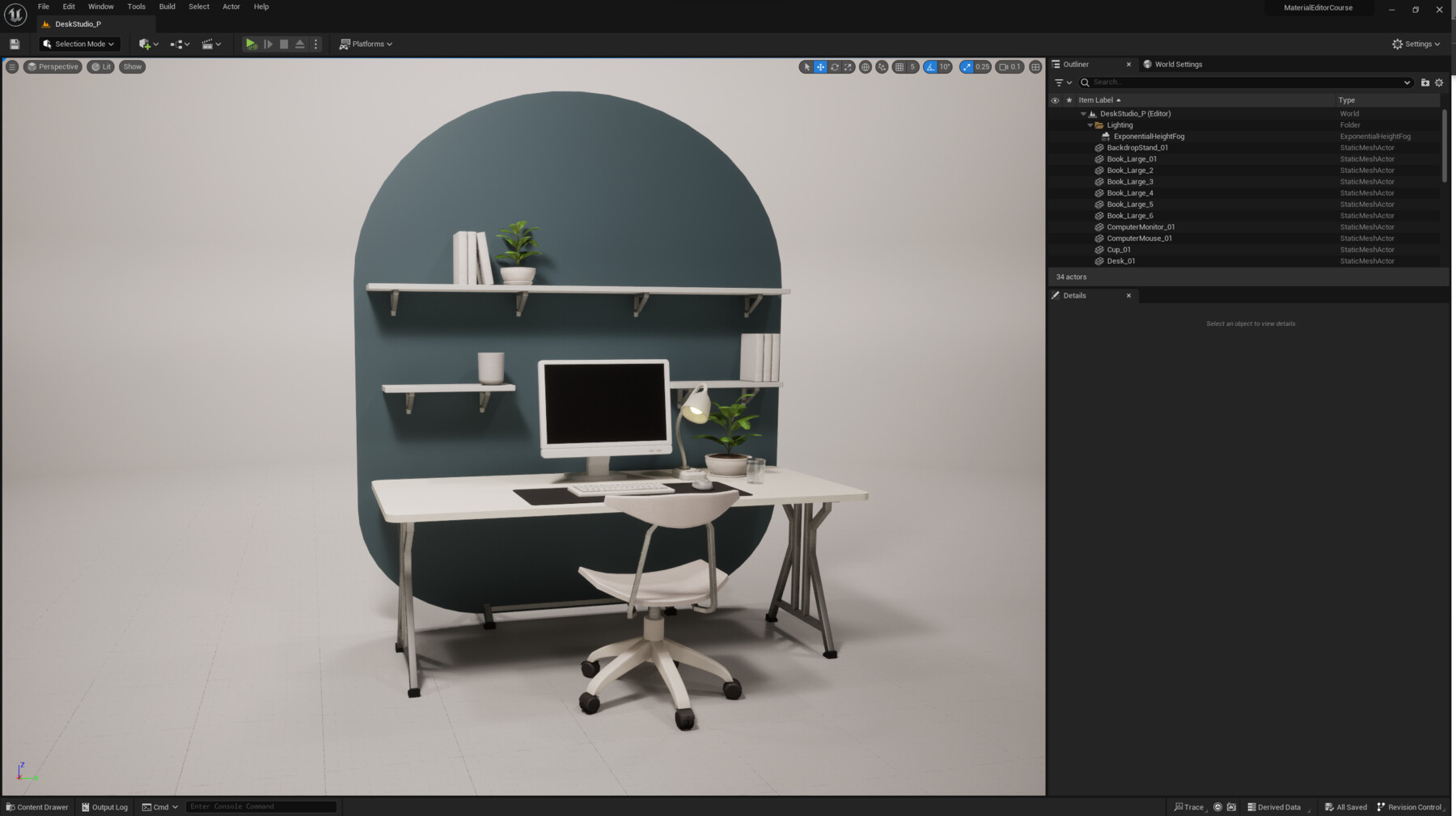Open the File menu
The height and width of the screenshot is (816, 1456).
pyautogui.click(x=44, y=6)
